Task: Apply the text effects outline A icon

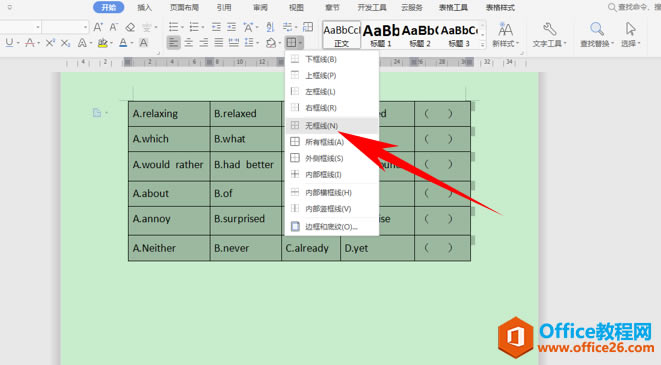Action: [x=82, y=43]
